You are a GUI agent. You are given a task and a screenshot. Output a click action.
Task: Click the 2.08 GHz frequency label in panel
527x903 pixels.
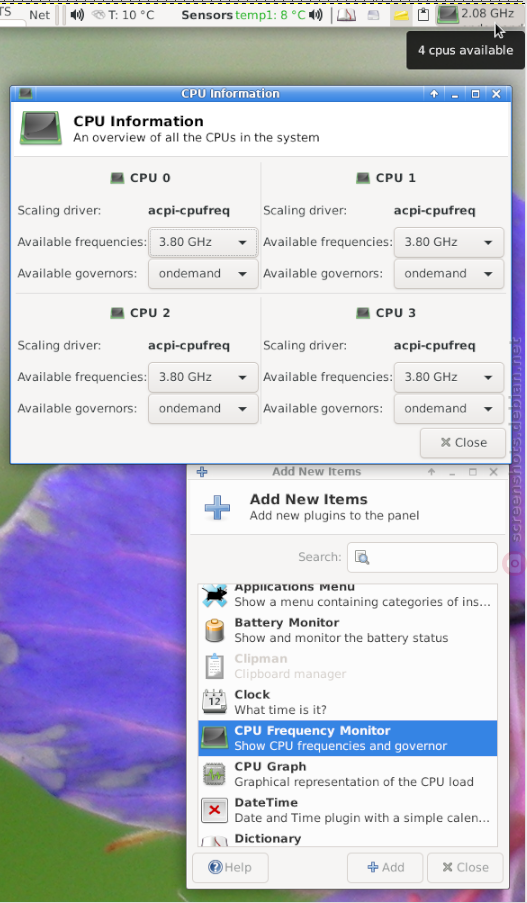click(x=488, y=13)
